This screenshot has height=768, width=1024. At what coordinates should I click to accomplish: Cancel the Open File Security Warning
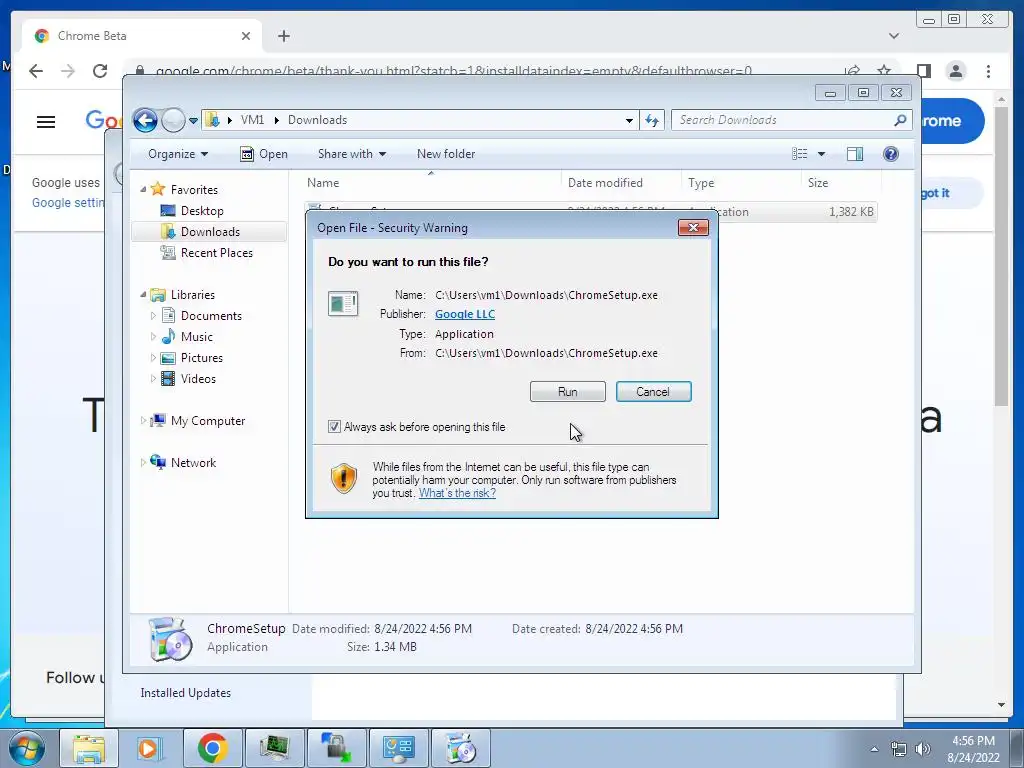[653, 391]
